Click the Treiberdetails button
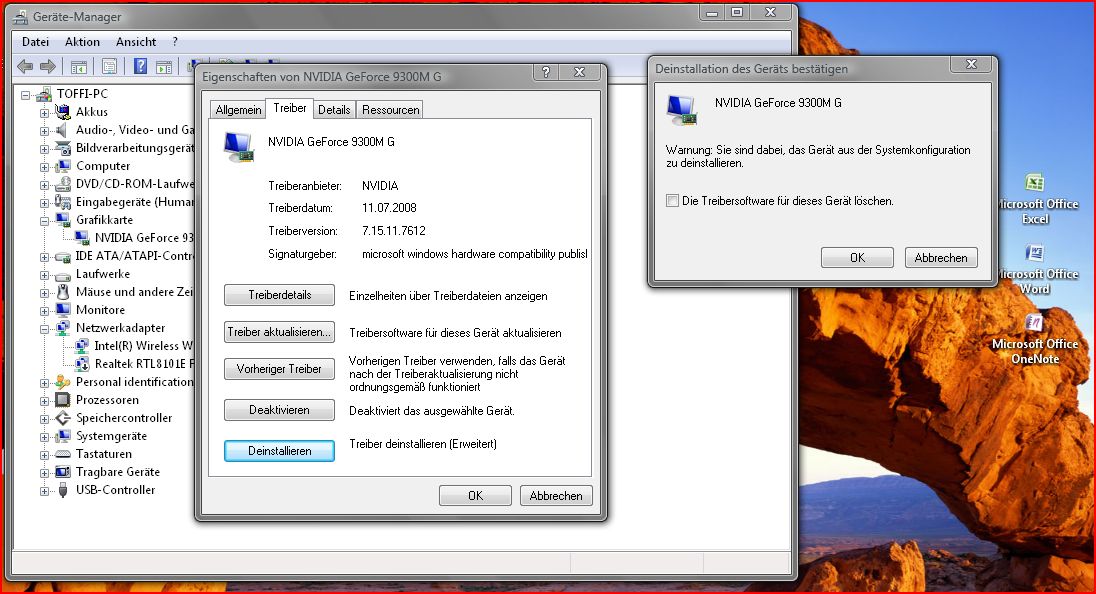 click(x=280, y=295)
